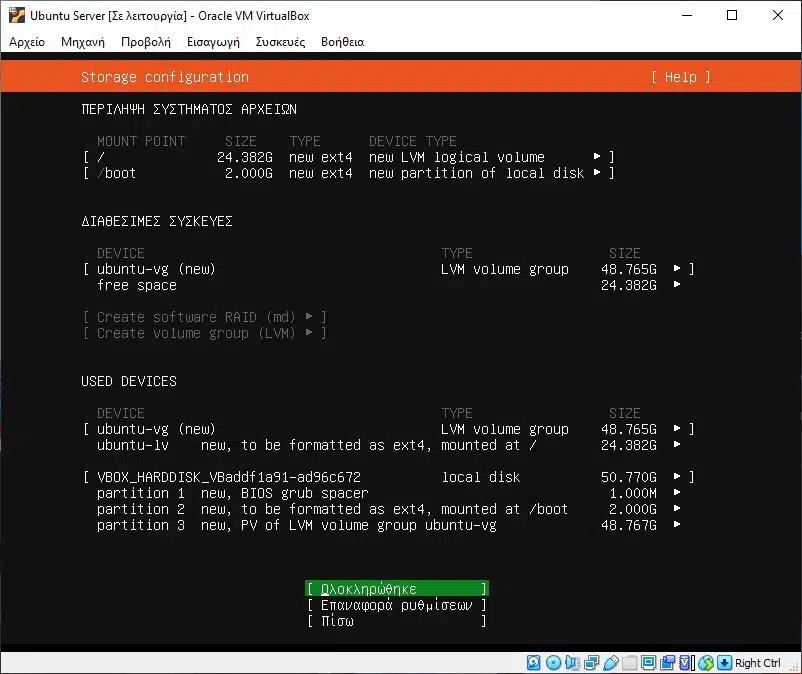Expand the / mount point row arrow
Image resolution: width=802 pixels, height=674 pixels.
[x=597, y=156]
